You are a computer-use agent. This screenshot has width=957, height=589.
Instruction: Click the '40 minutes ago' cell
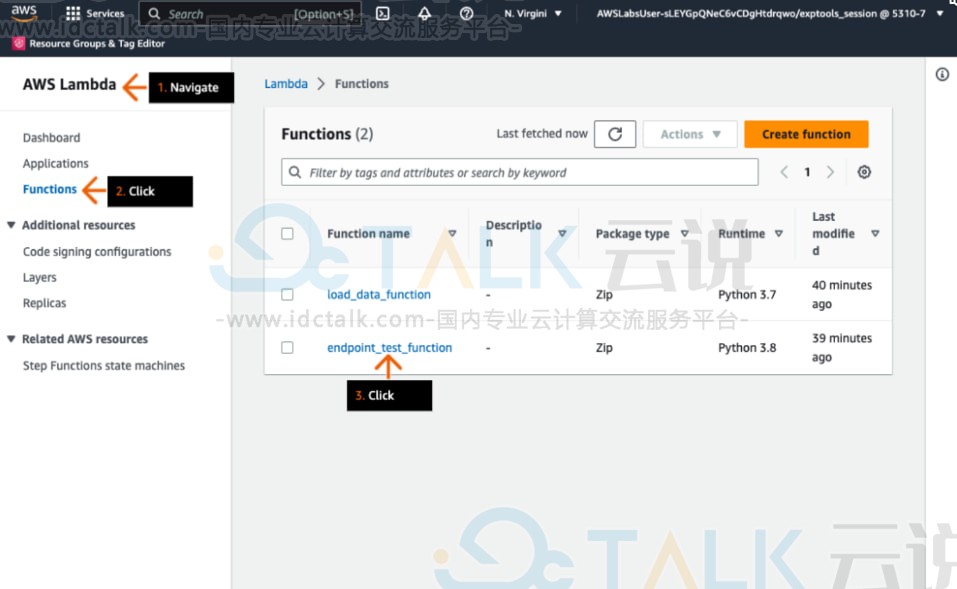coord(842,295)
